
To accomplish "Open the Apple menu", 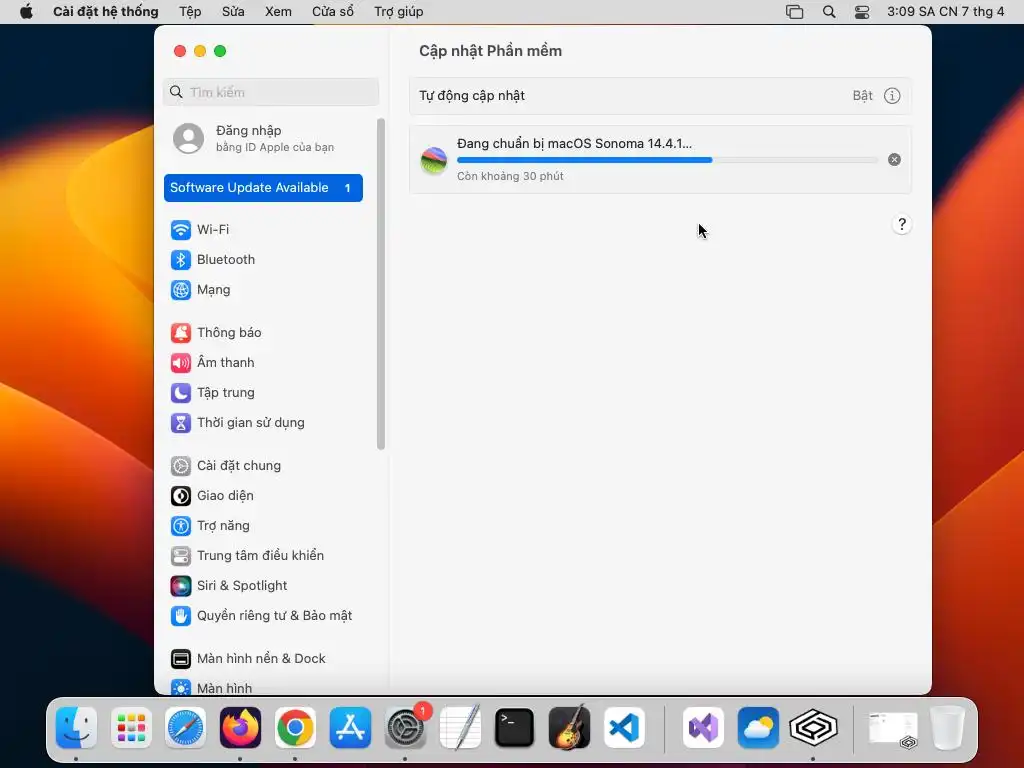I will 26,12.
